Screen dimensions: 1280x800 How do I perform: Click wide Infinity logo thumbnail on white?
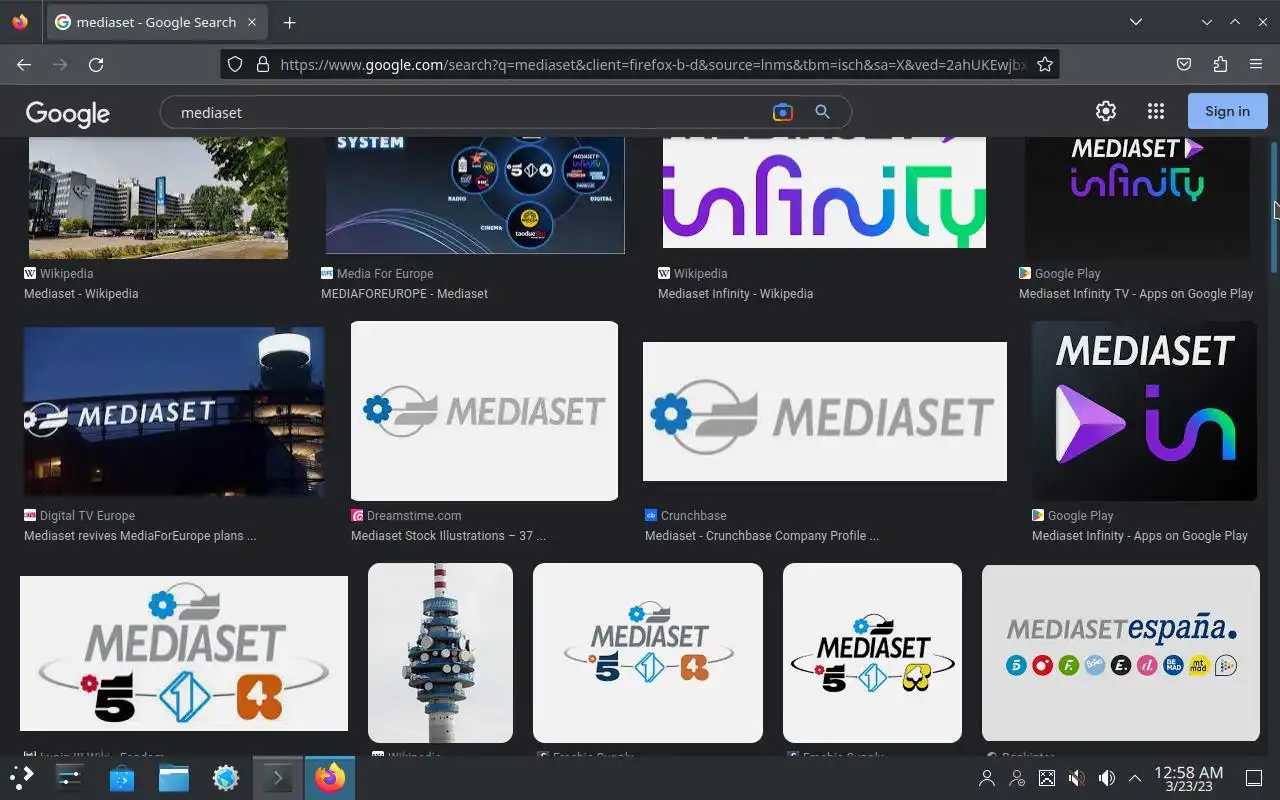tap(824, 192)
